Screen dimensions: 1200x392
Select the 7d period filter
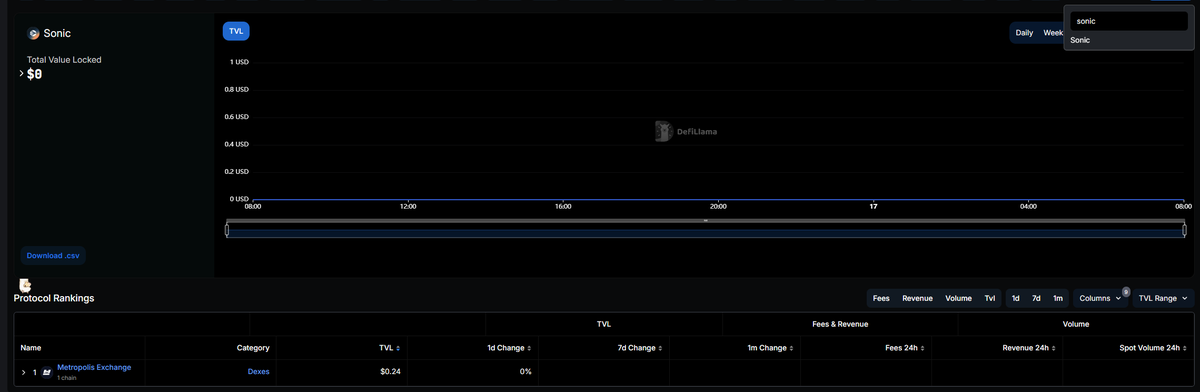click(x=1036, y=298)
